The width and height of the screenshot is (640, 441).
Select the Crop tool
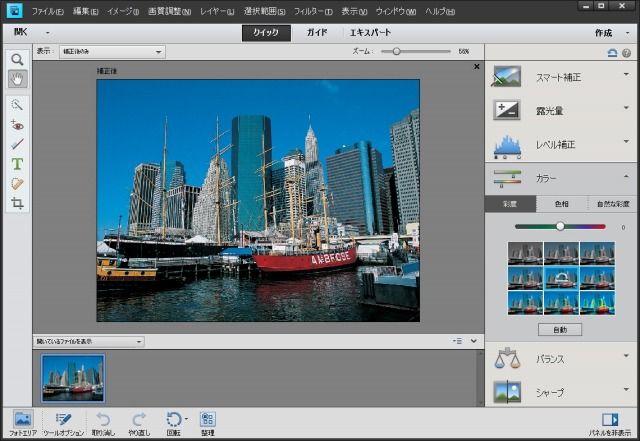click(x=17, y=203)
